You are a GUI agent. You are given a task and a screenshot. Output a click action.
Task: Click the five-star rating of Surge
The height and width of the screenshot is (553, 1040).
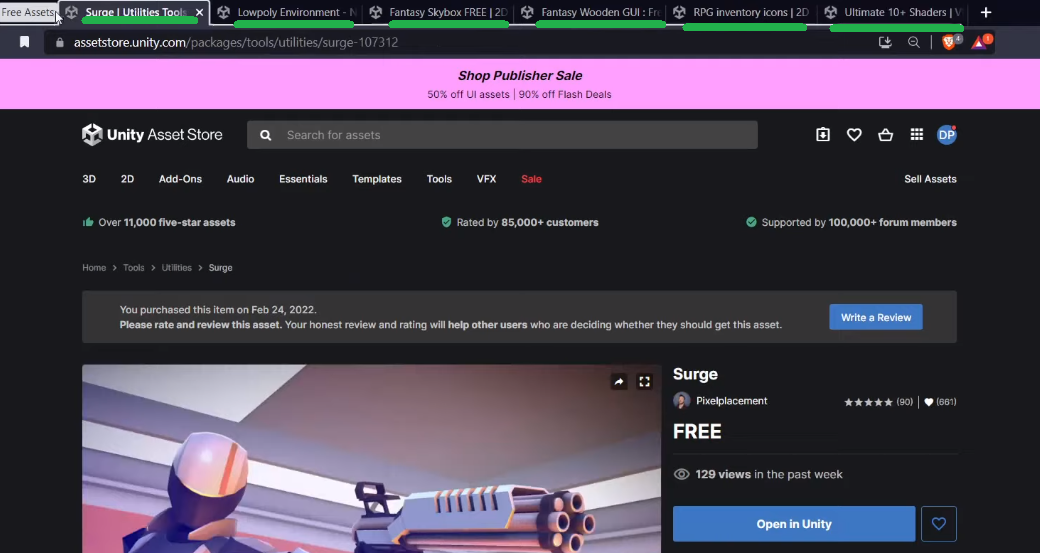tap(868, 402)
